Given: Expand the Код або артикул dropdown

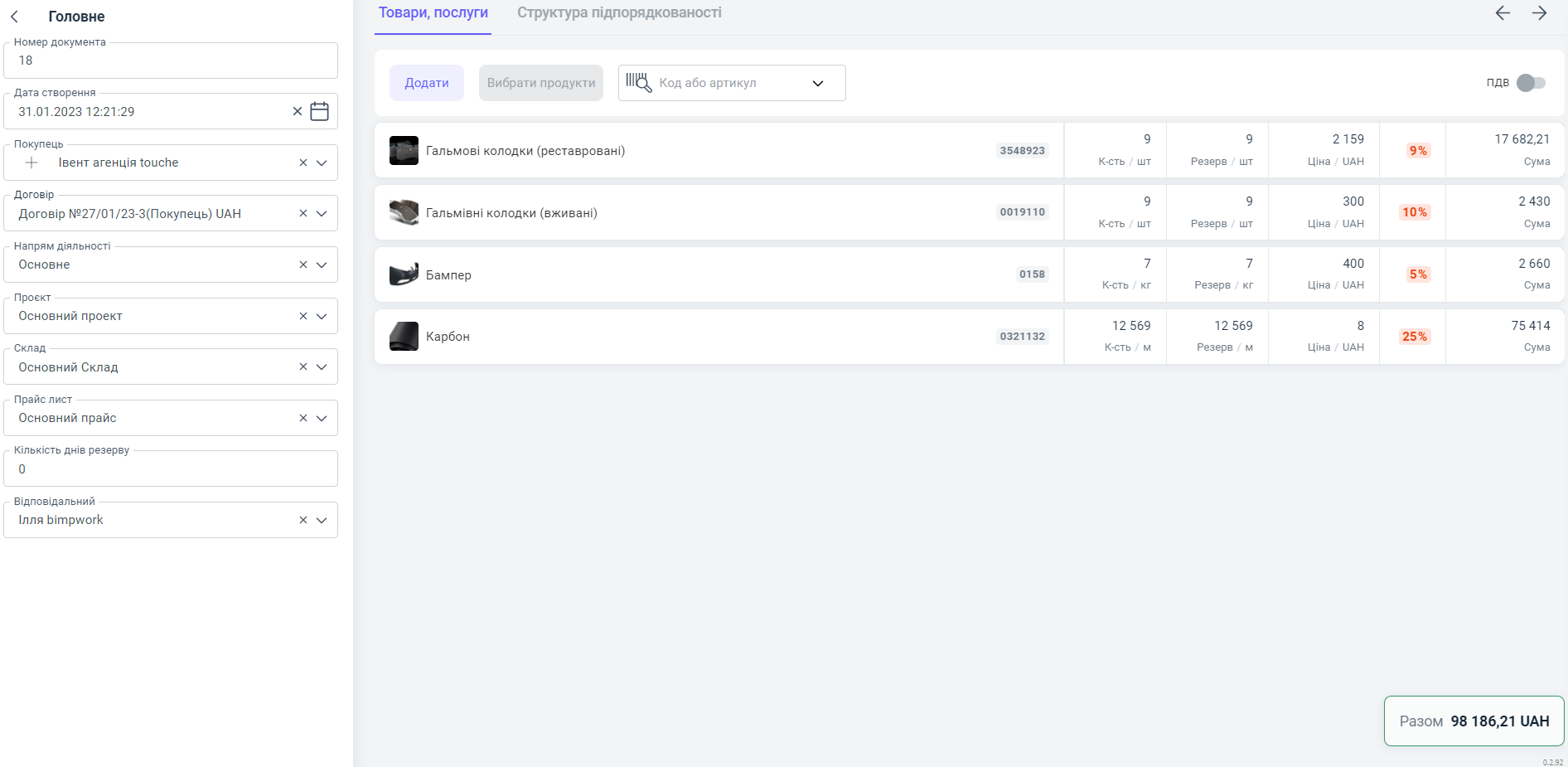Looking at the screenshot, I should click(817, 83).
